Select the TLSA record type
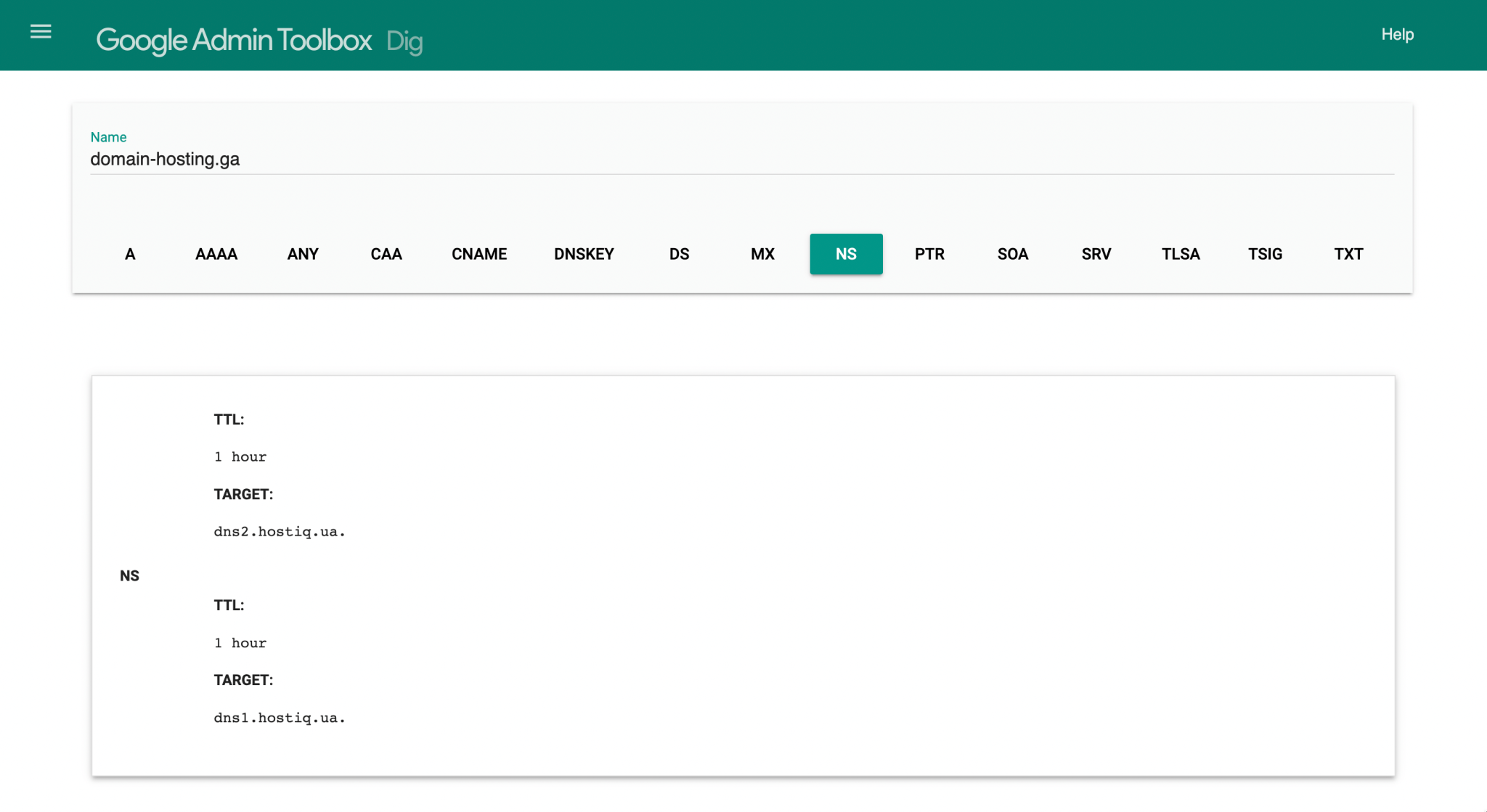 click(x=1181, y=254)
